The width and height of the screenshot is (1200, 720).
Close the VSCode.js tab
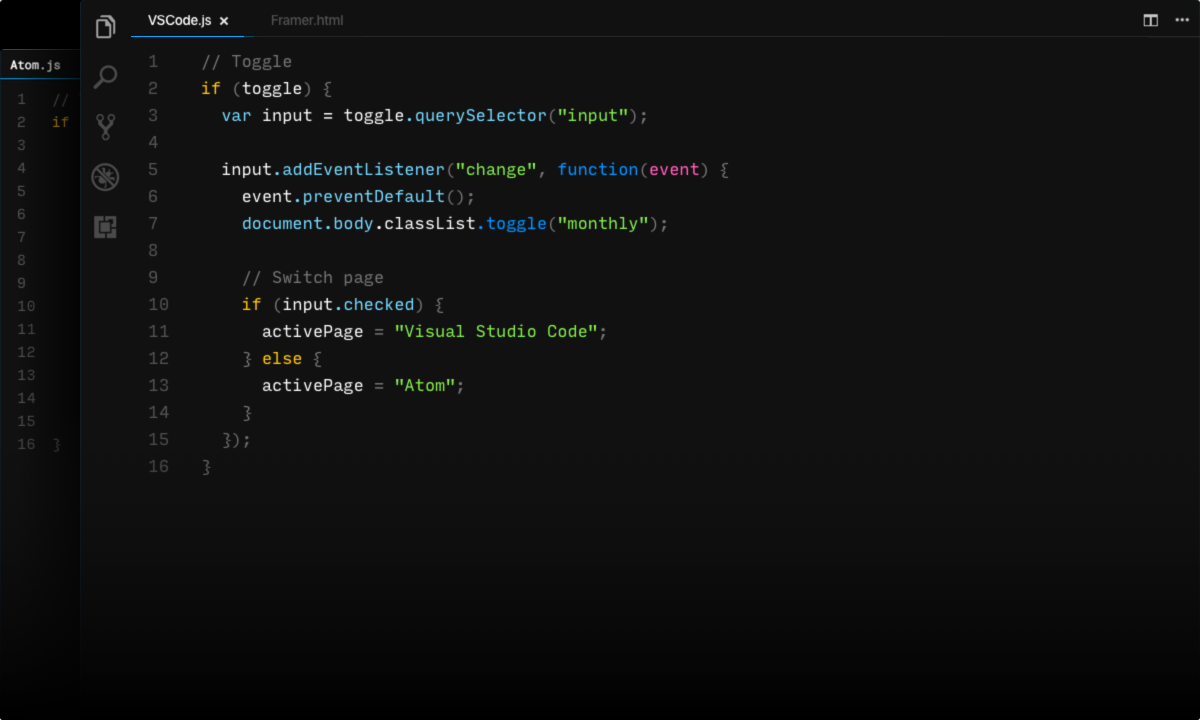[224, 20]
